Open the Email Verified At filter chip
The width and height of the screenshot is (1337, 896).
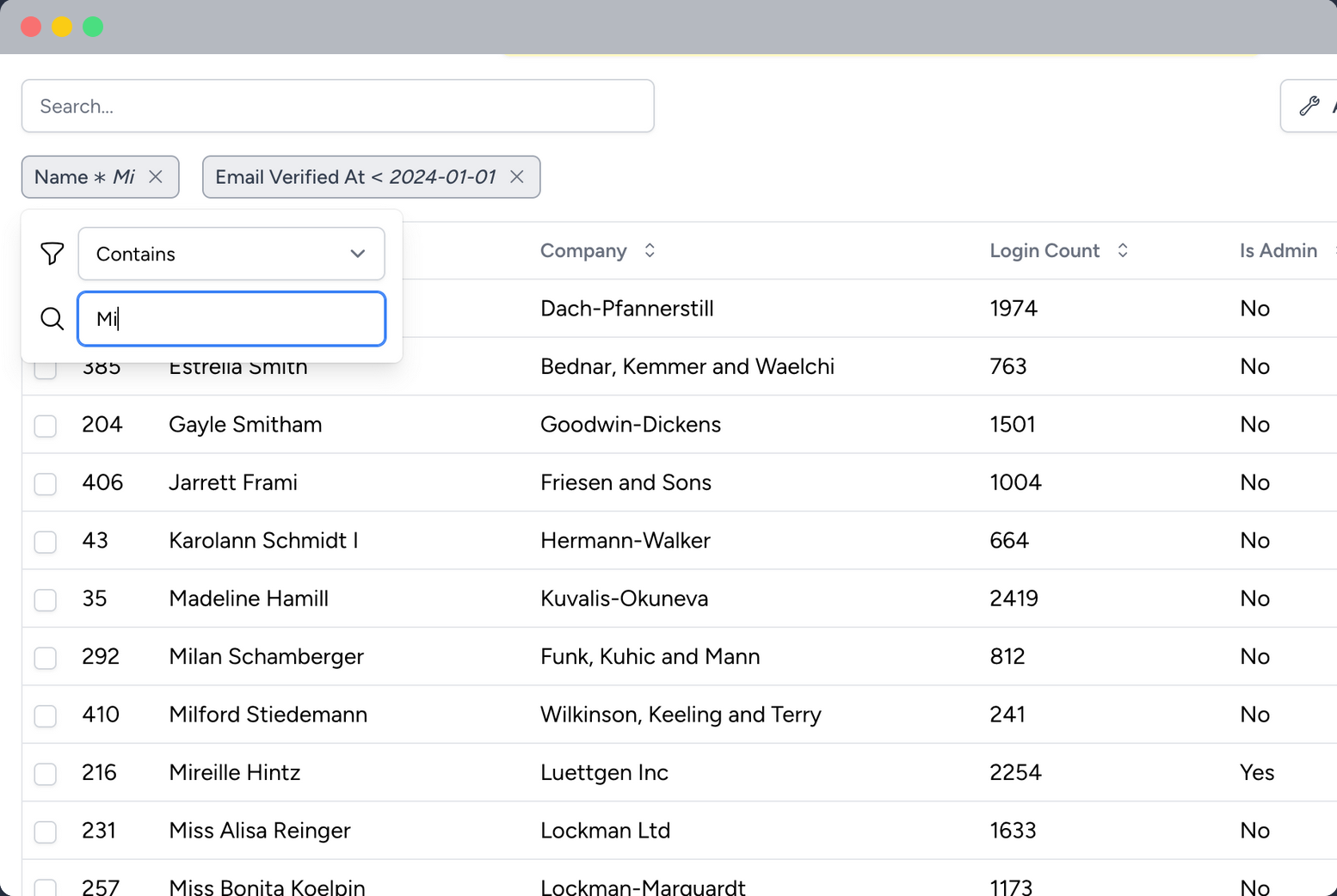[355, 176]
